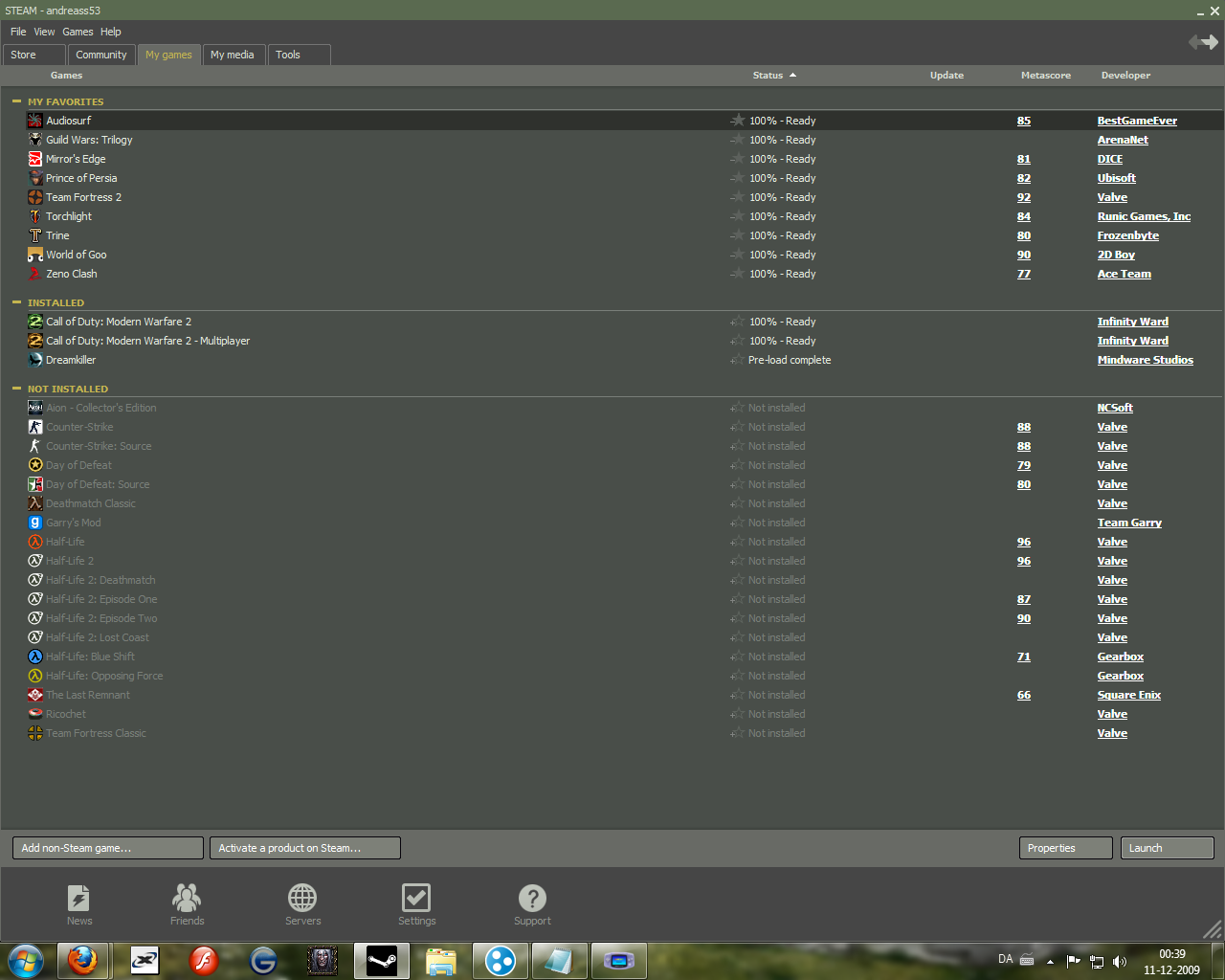The width and height of the screenshot is (1225, 980).
Task: Open Windows Explorer folder in taskbar
Action: point(441,960)
